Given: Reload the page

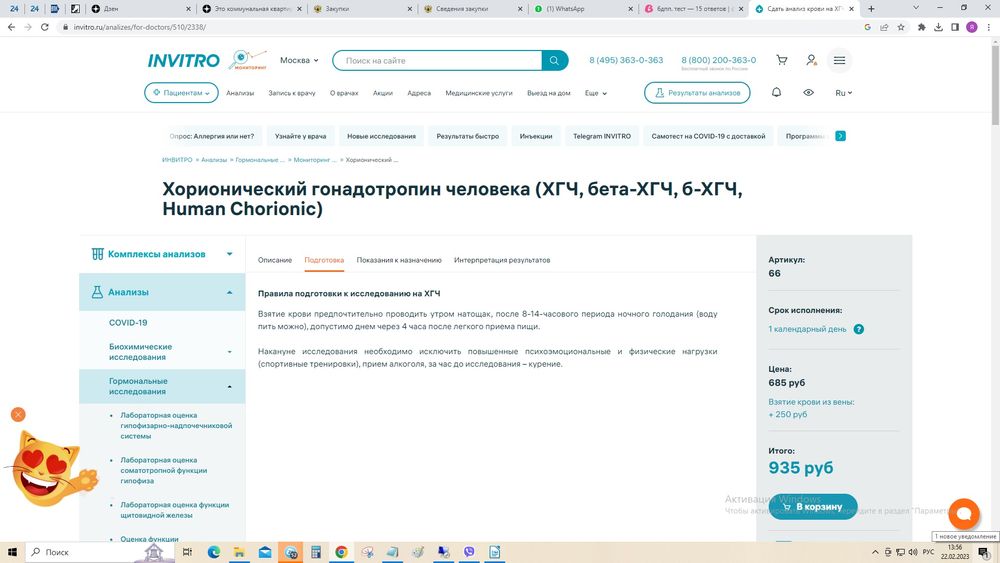Looking at the screenshot, I should pos(45,27).
